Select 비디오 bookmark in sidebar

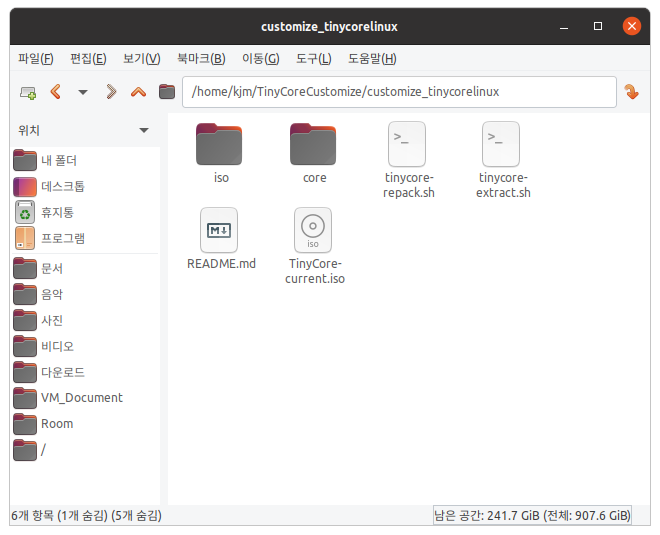click(85, 346)
